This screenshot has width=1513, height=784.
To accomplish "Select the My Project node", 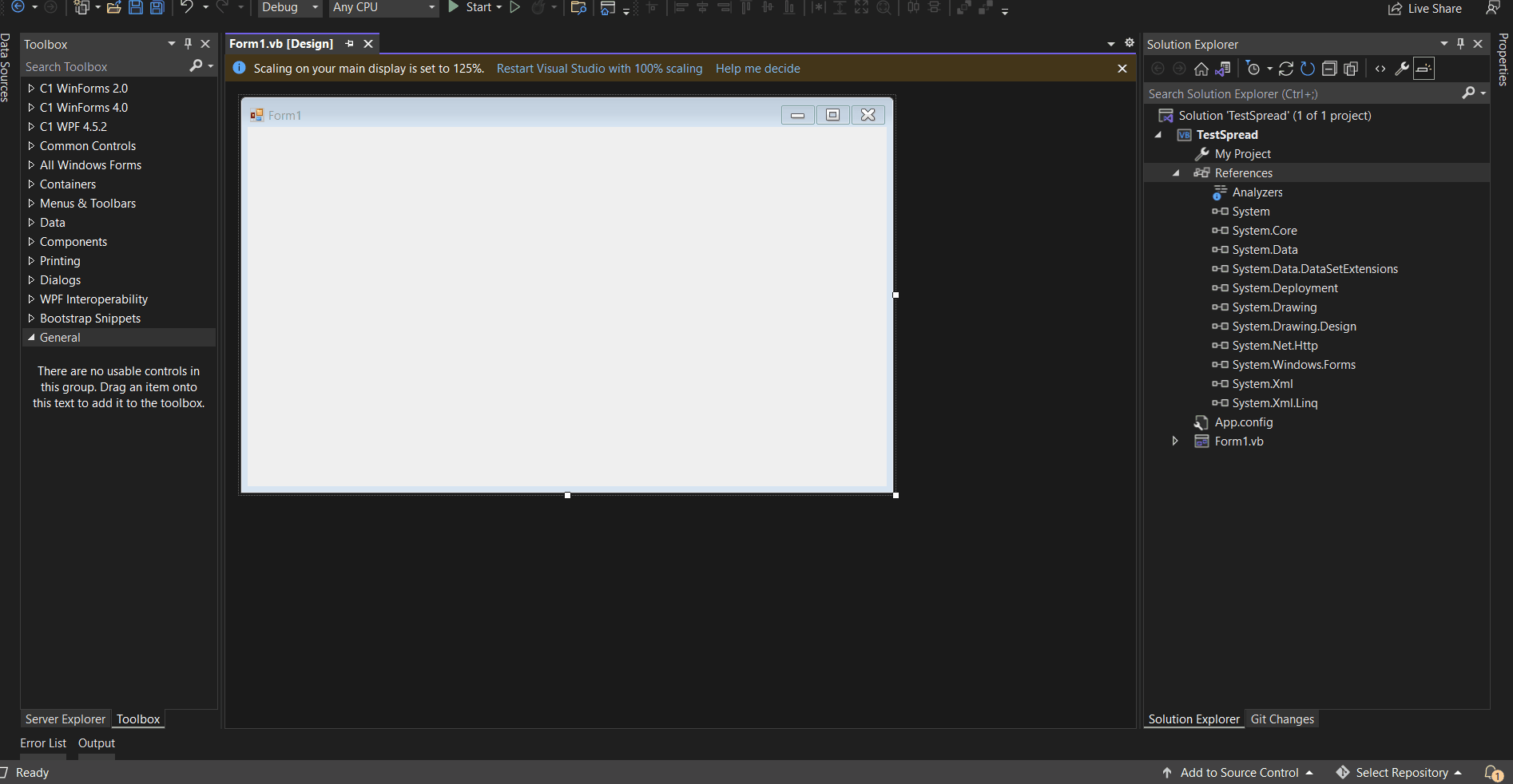I will tap(1242, 154).
